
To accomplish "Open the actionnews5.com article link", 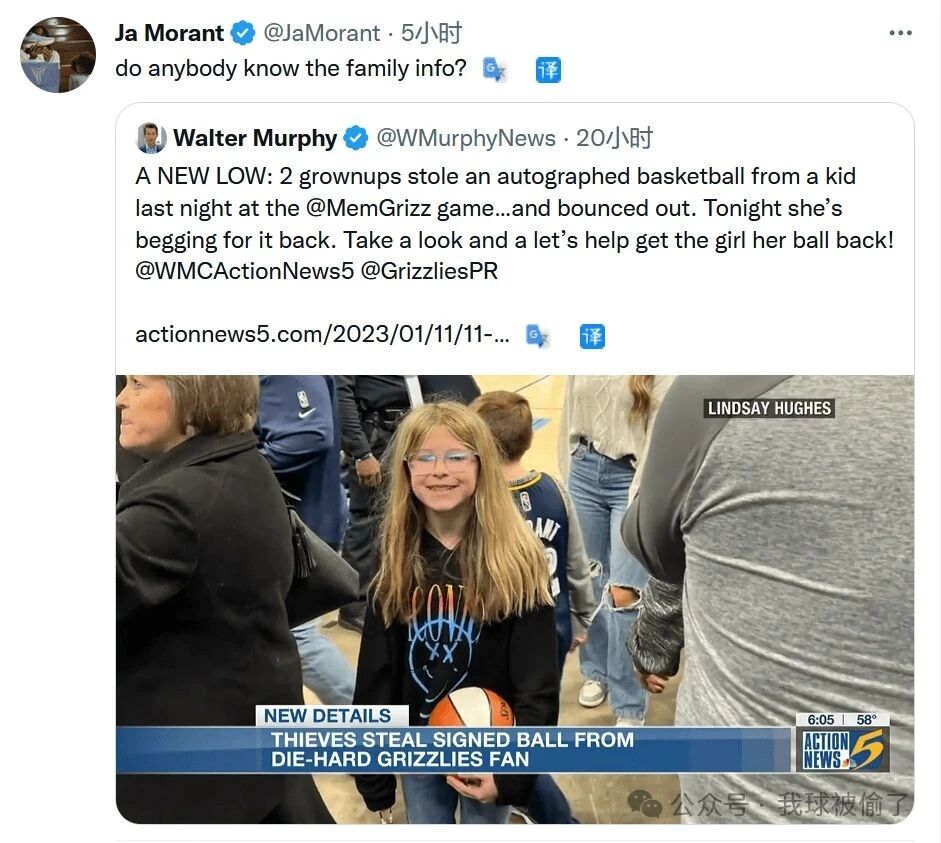I will (x=322, y=334).
